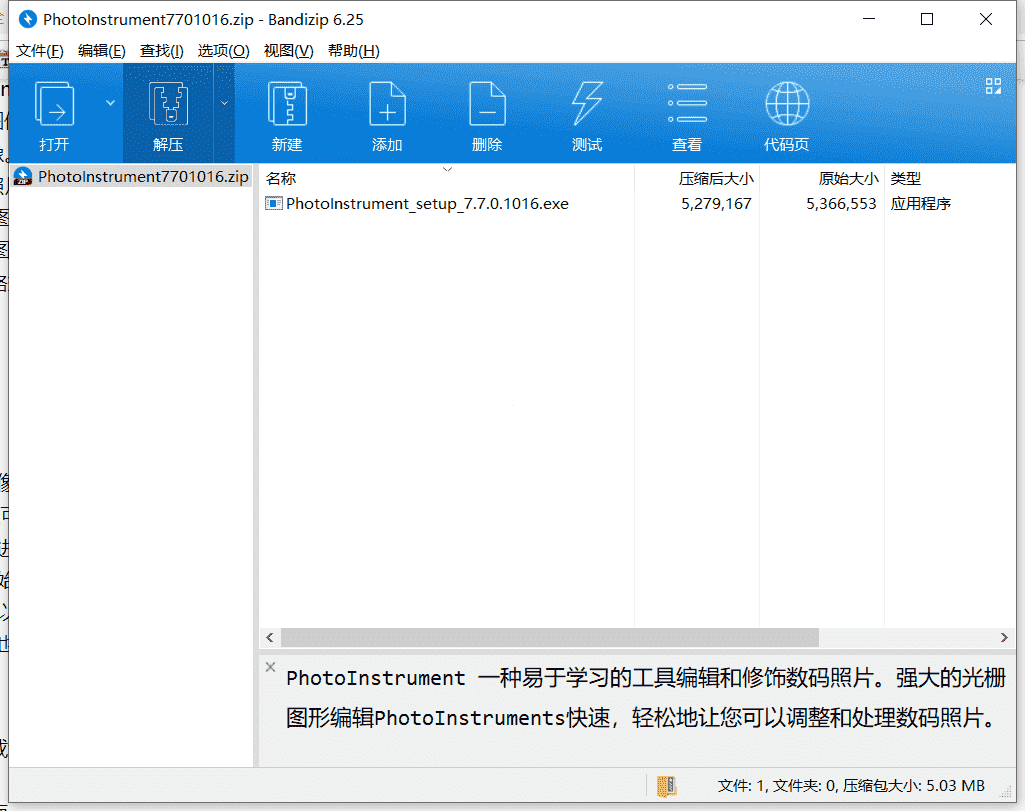Click the exe file's application icon

(273, 203)
